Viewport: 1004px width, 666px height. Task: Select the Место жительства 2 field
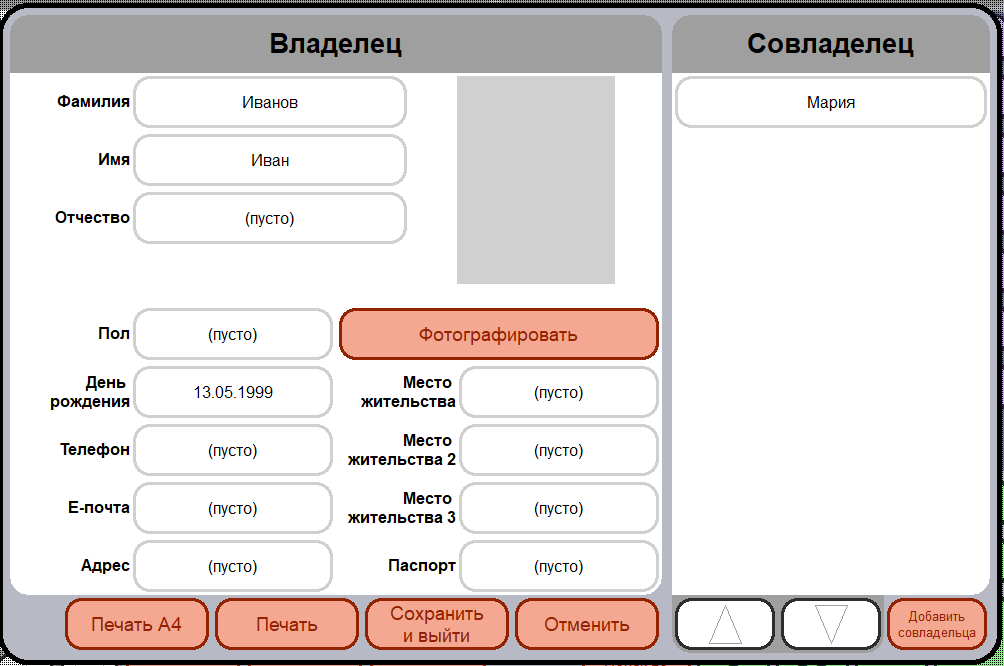(x=558, y=450)
